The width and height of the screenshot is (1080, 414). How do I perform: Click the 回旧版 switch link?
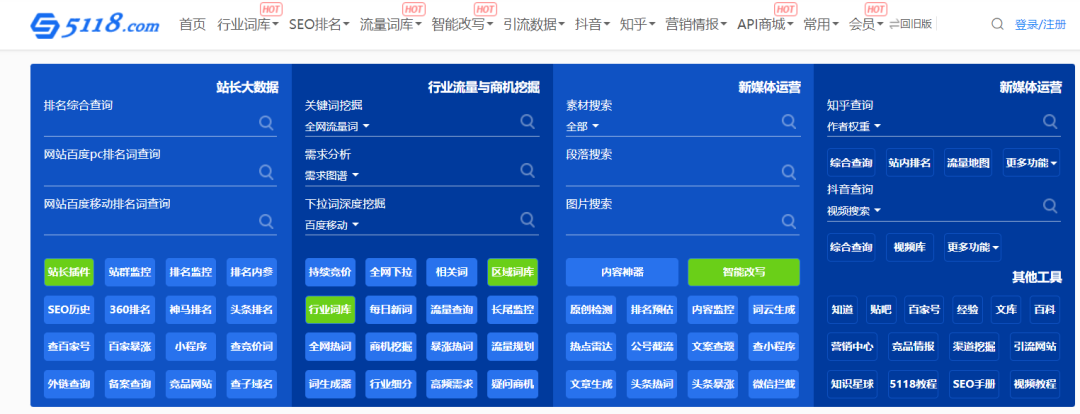point(910,24)
